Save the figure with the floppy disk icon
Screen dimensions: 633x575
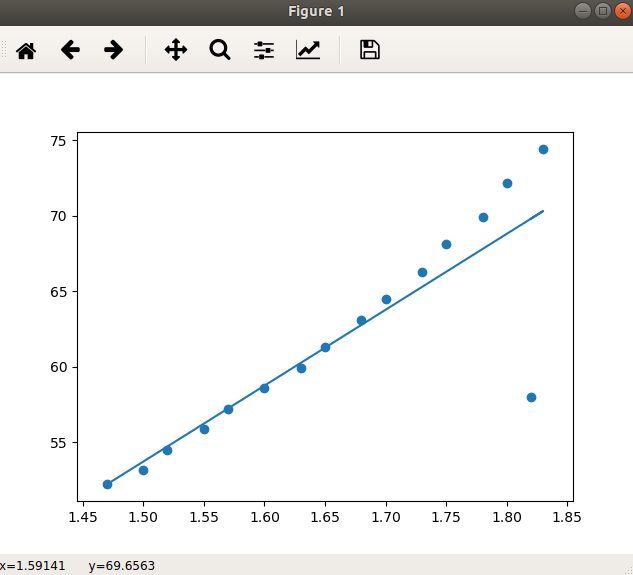(370, 50)
